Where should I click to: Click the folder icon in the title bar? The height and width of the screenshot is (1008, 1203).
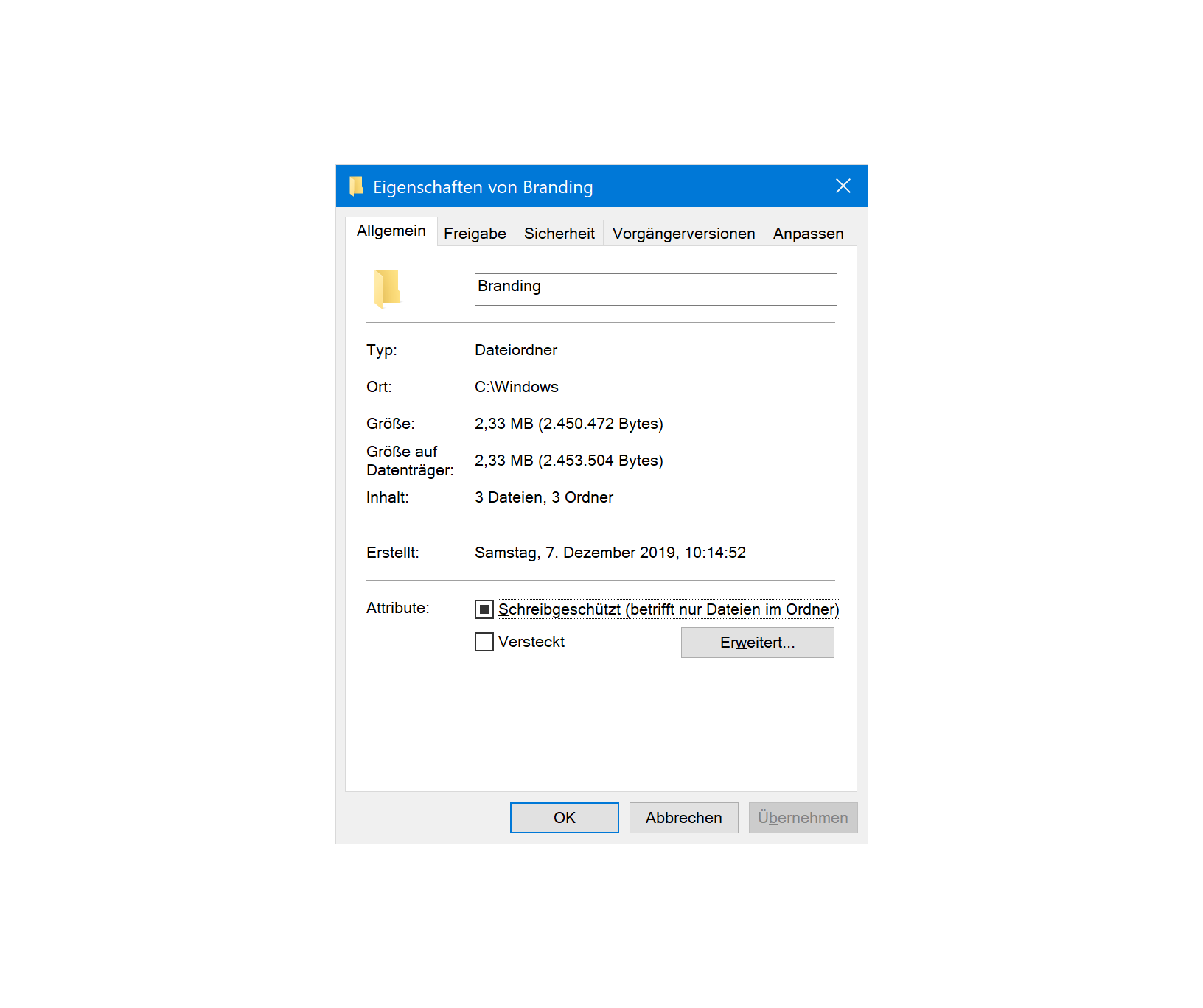click(x=357, y=186)
